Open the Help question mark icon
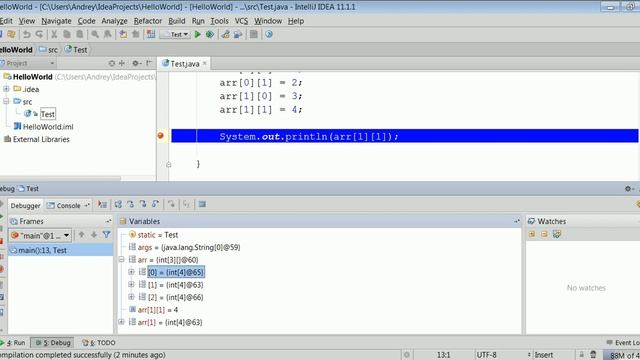Screen dimensions: 640x360 (269, 35)
